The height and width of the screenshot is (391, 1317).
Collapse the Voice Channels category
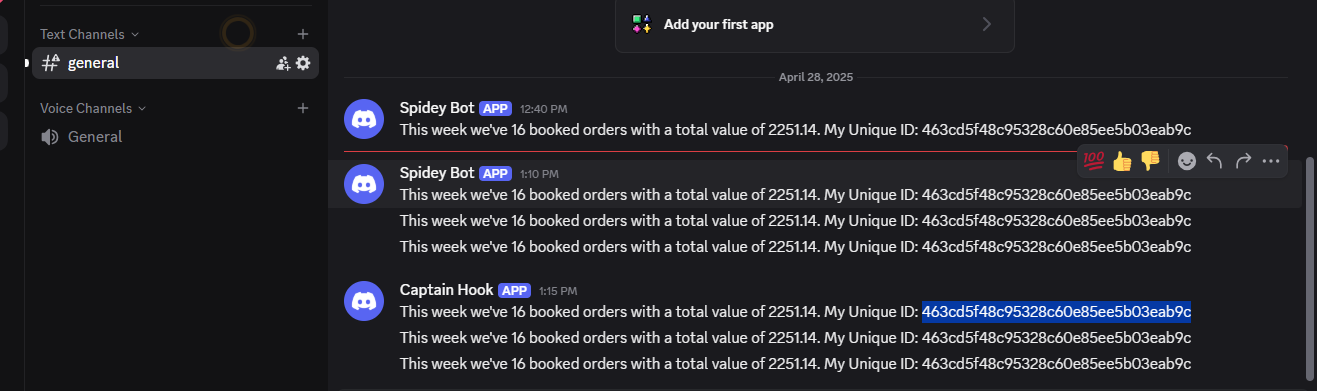coord(93,108)
